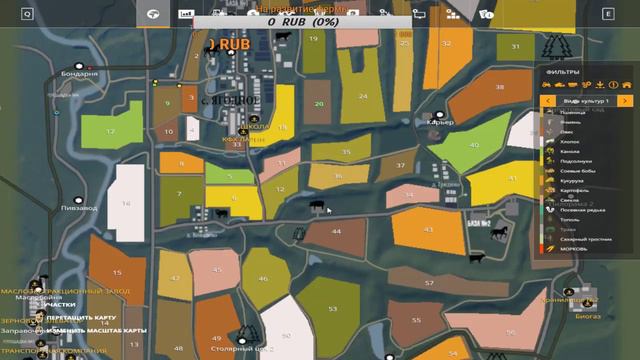Select white field 16
Image resolution: width=640 pixels, height=360 pixels.
click(126, 203)
